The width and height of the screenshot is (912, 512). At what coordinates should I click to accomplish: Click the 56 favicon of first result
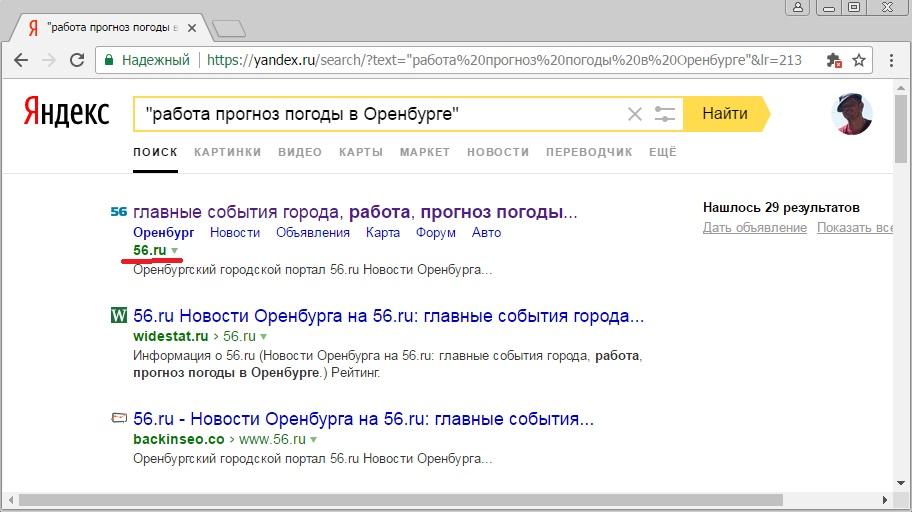tap(119, 212)
